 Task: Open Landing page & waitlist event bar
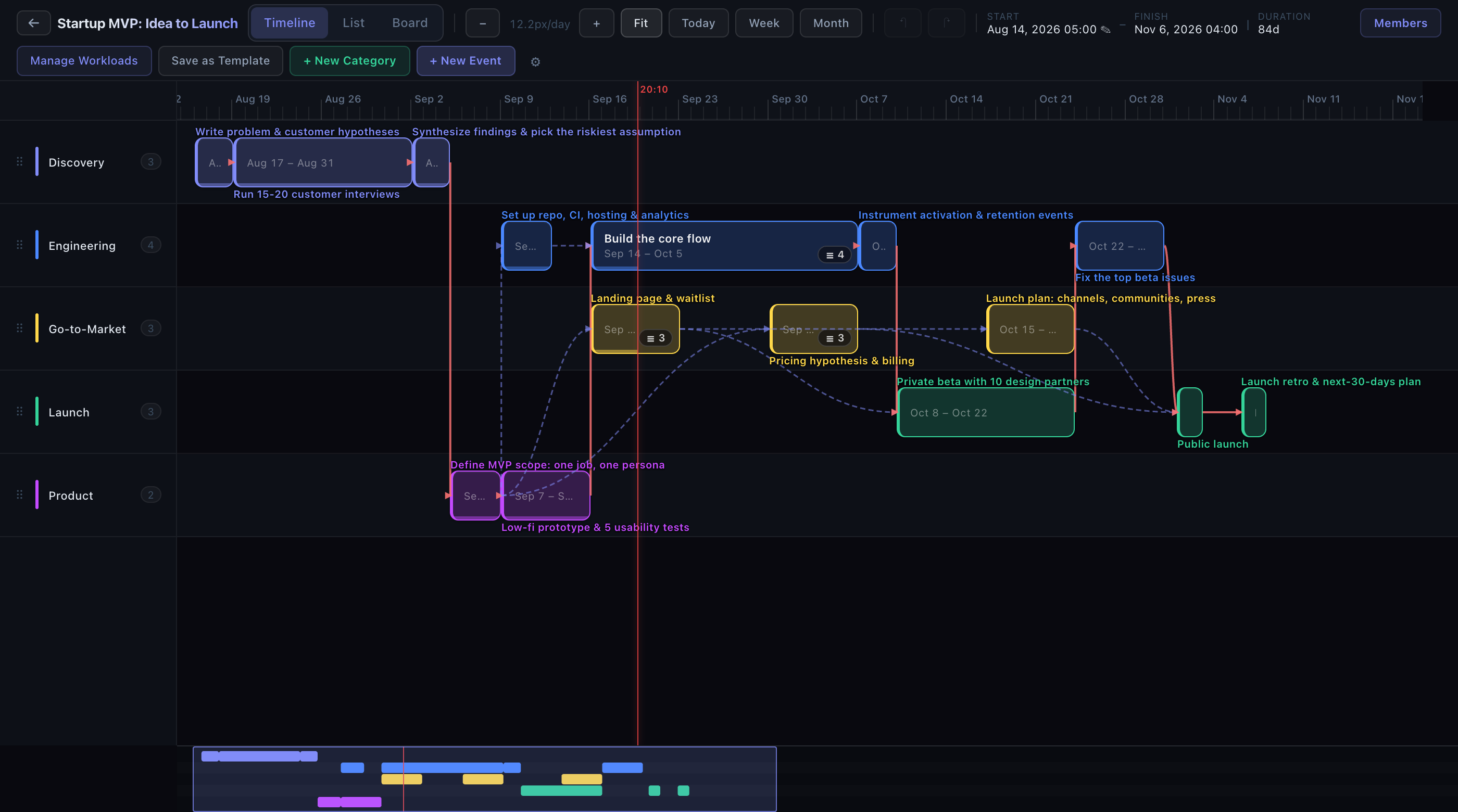(635, 329)
